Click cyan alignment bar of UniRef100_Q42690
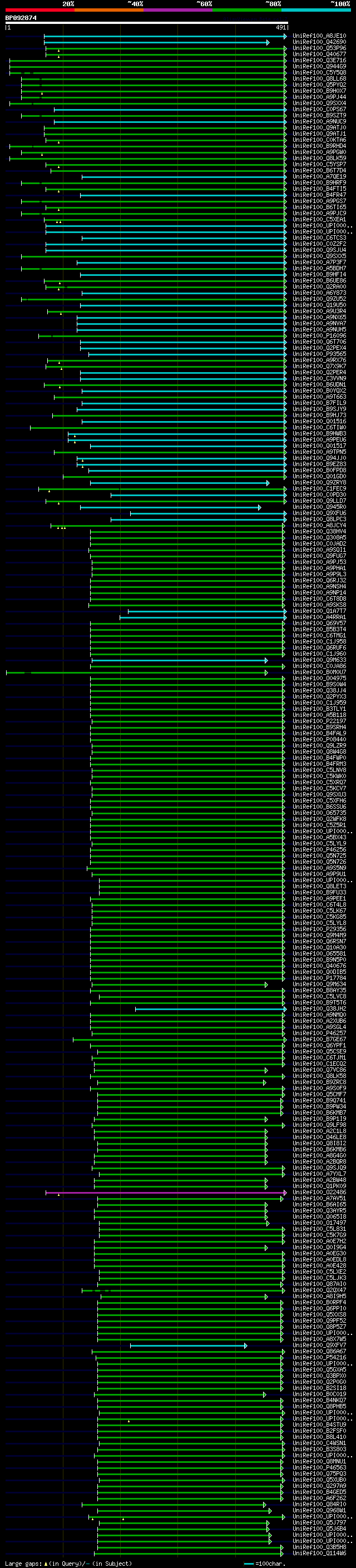This screenshot has width=356, height=1568. pos(156,42)
